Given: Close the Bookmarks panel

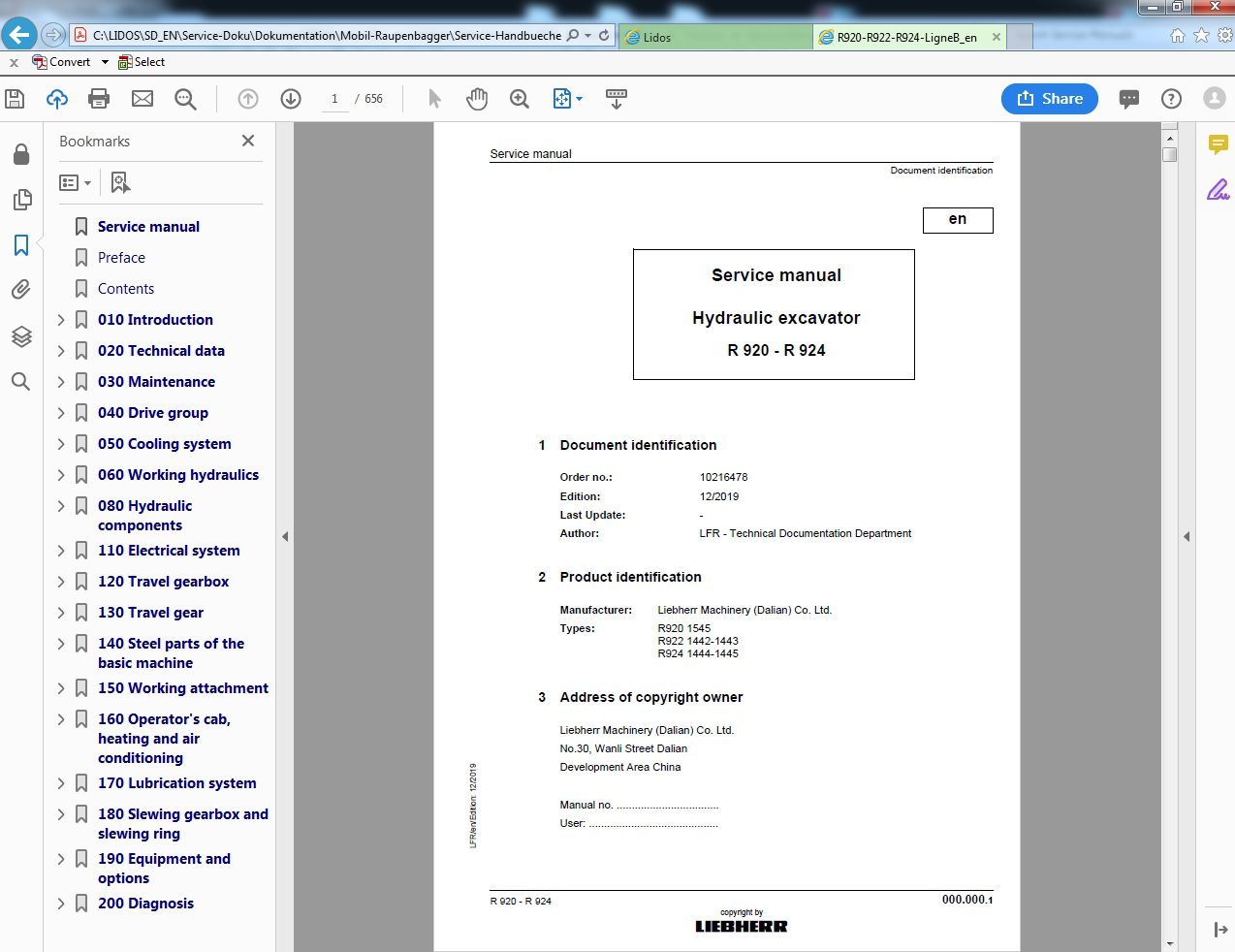Looking at the screenshot, I should coord(248,141).
